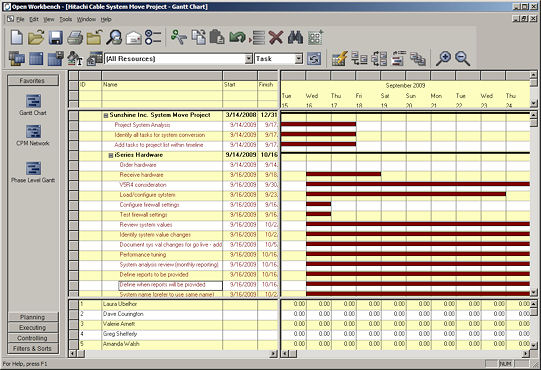Click the binoculars Find icon
The width and height of the screenshot is (541, 370).
pos(296,38)
